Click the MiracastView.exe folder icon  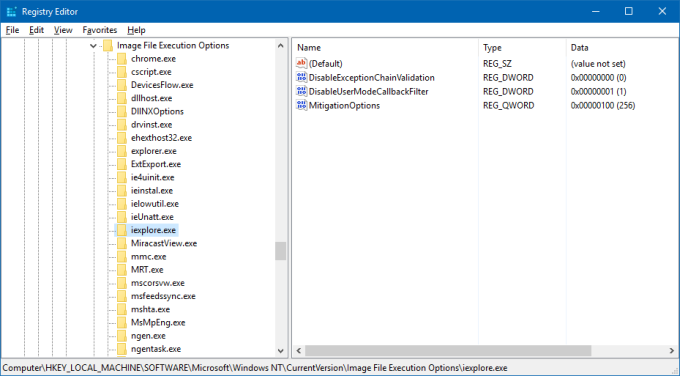point(122,243)
